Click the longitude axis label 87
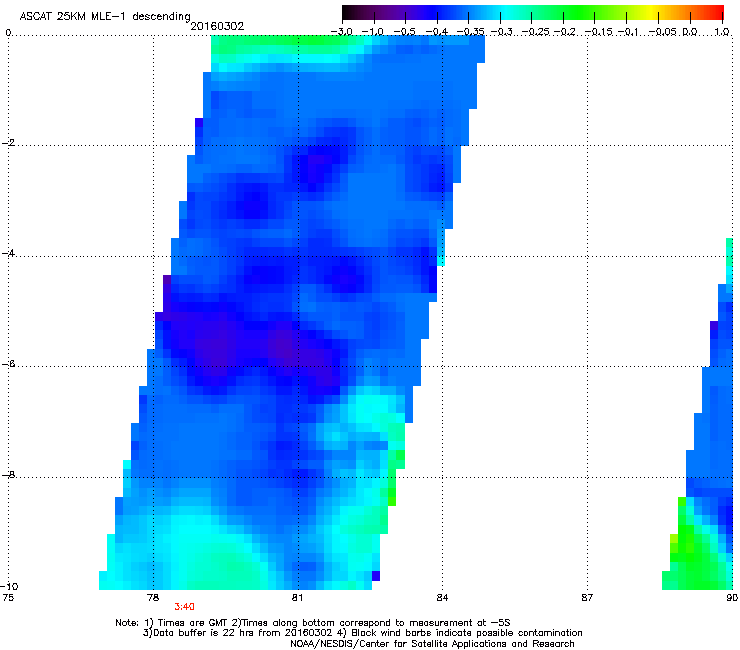The width and height of the screenshot is (740, 650). point(587,598)
